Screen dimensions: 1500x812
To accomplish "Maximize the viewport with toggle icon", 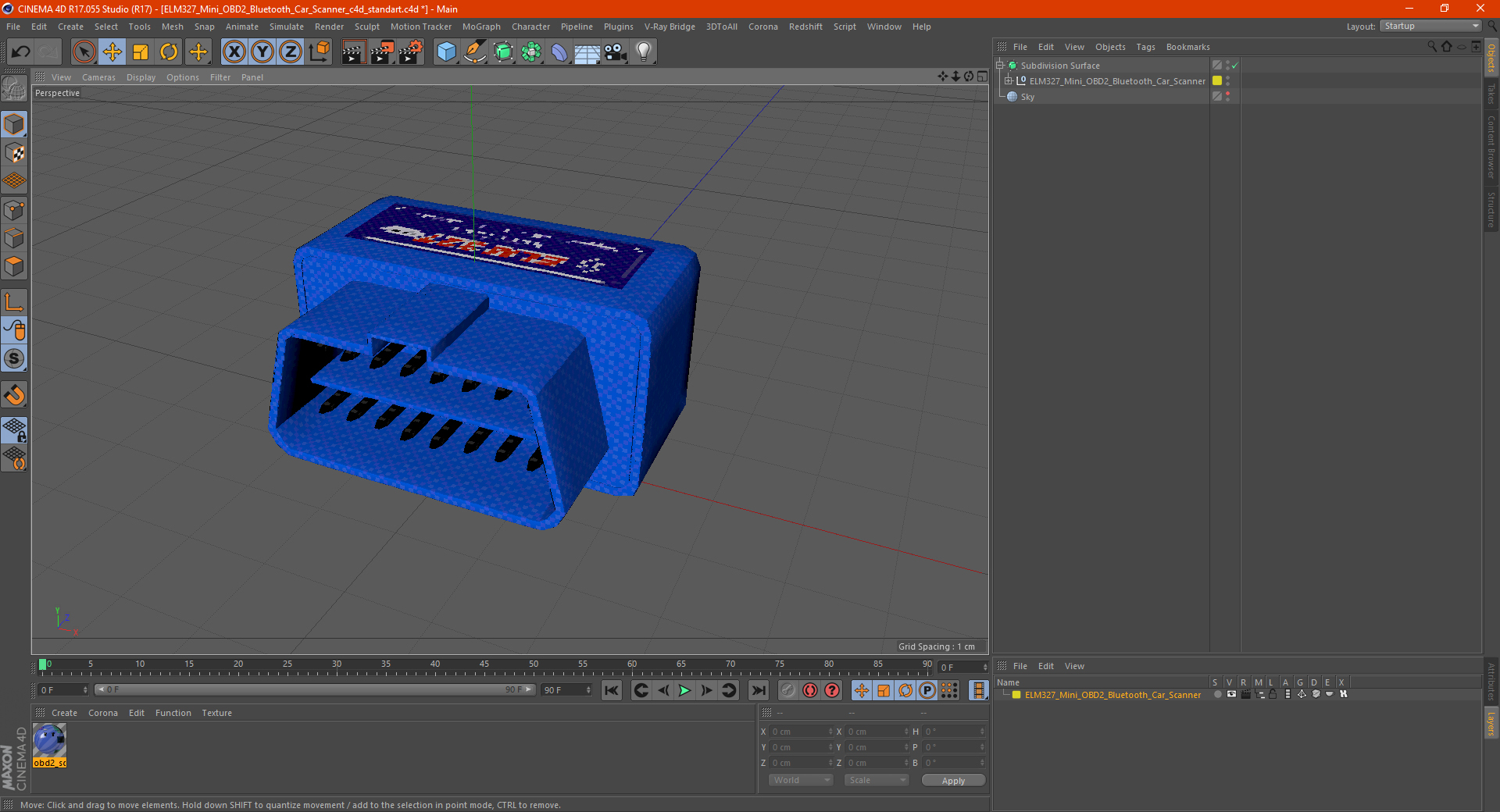I will 982,77.
